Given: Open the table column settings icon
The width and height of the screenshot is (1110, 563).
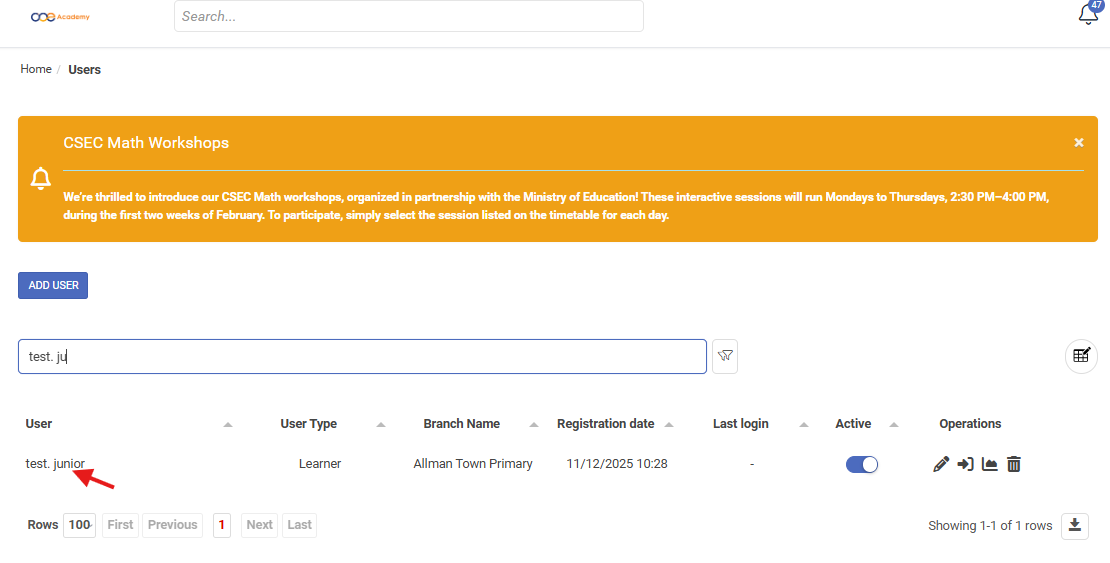Looking at the screenshot, I should click(x=1081, y=356).
